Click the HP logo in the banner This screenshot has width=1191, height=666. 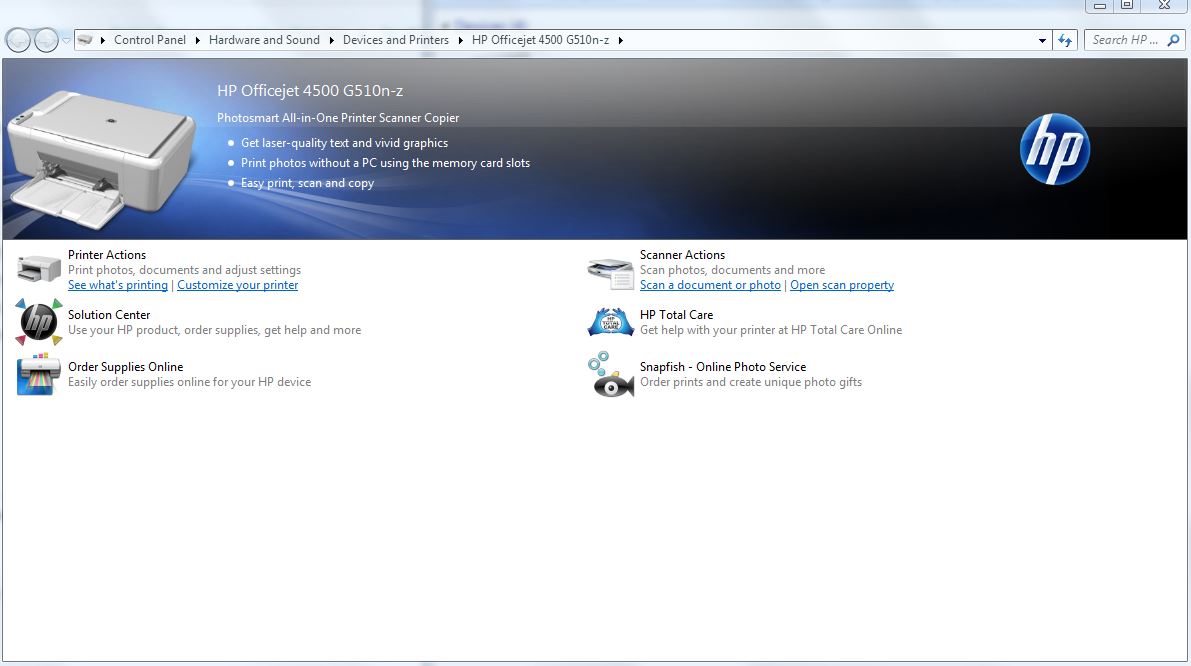[1055, 148]
